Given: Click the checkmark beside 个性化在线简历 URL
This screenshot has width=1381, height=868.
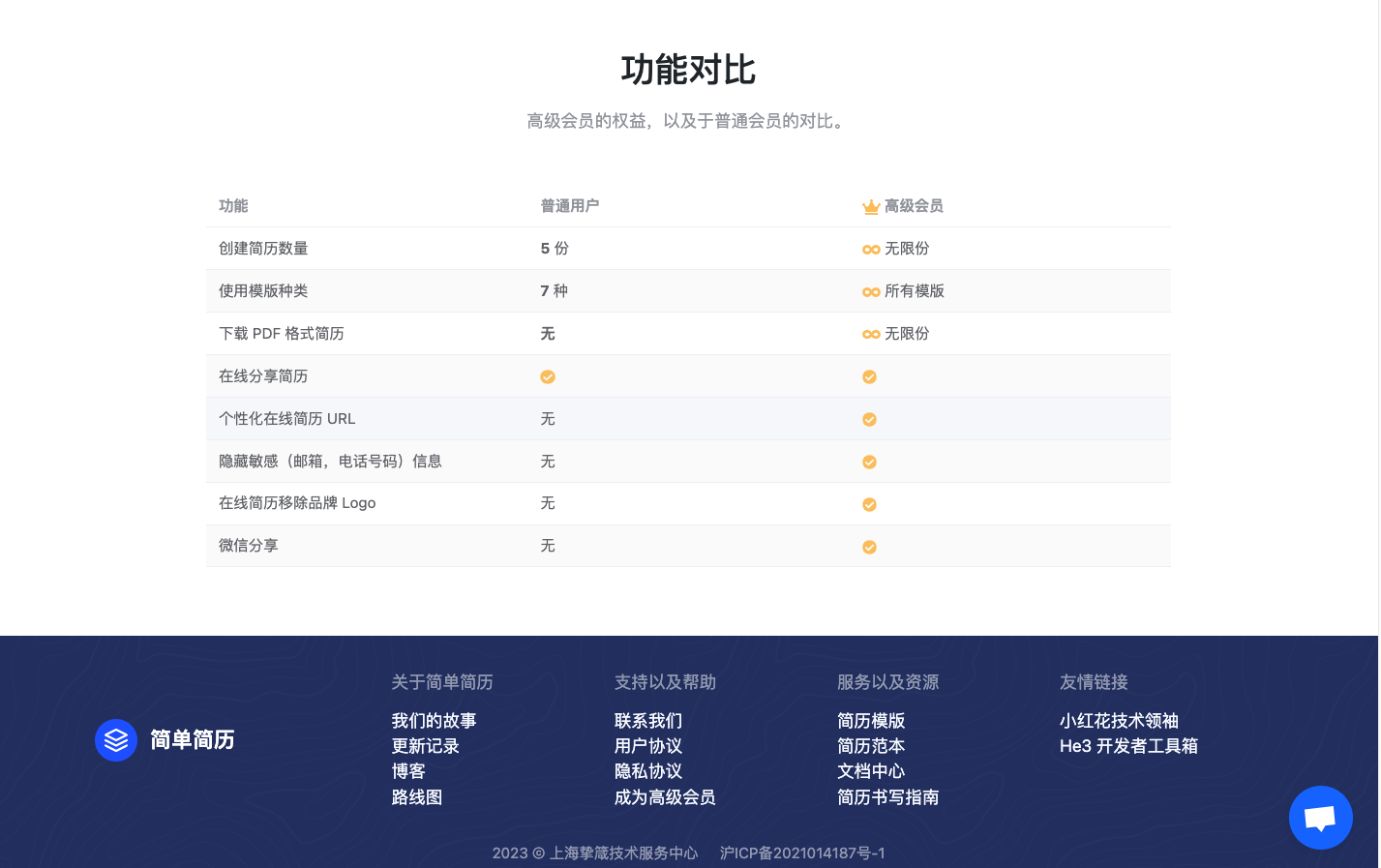Looking at the screenshot, I should click(x=869, y=419).
